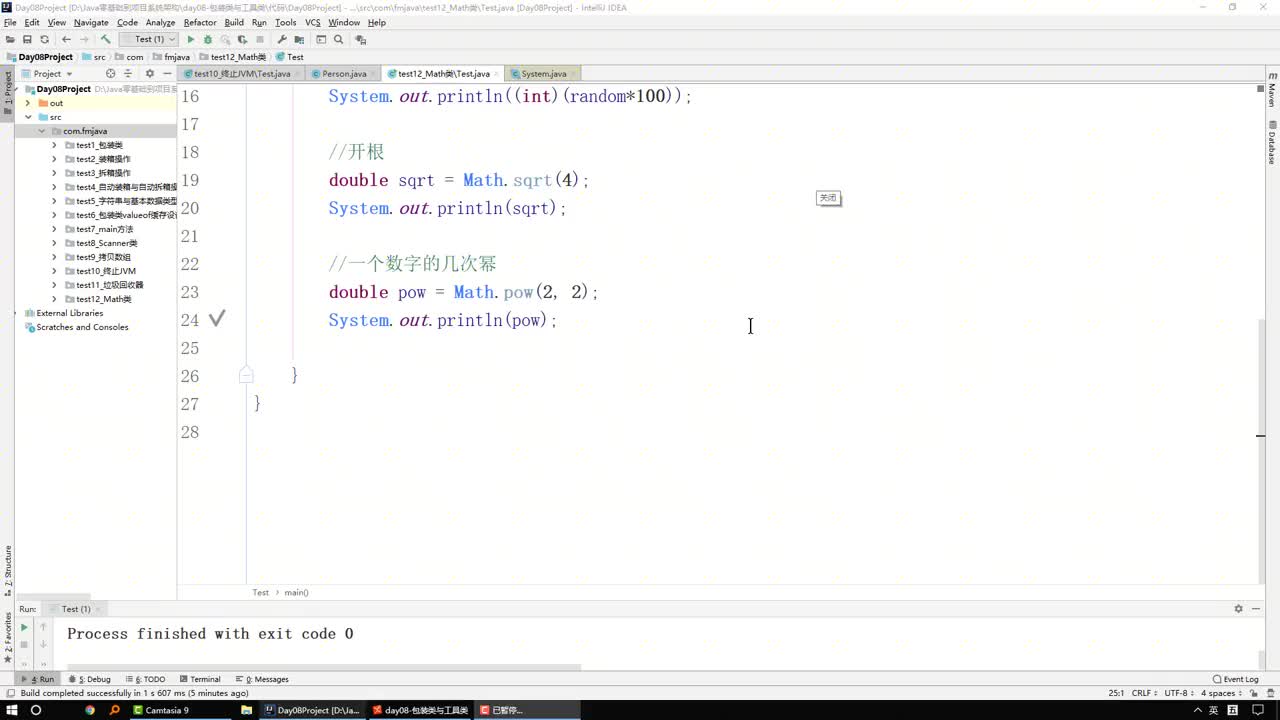This screenshot has height=720, width=1280.
Task: Click the Run panel up arrow icon
Action: point(43,627)
